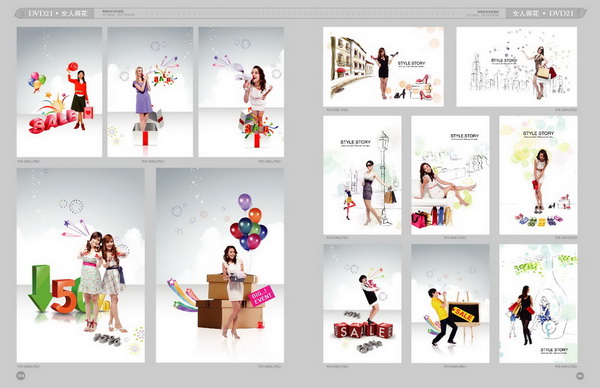
Task: Select the Style Story city skyline shopping bags thumbnail
Action: 517,67
